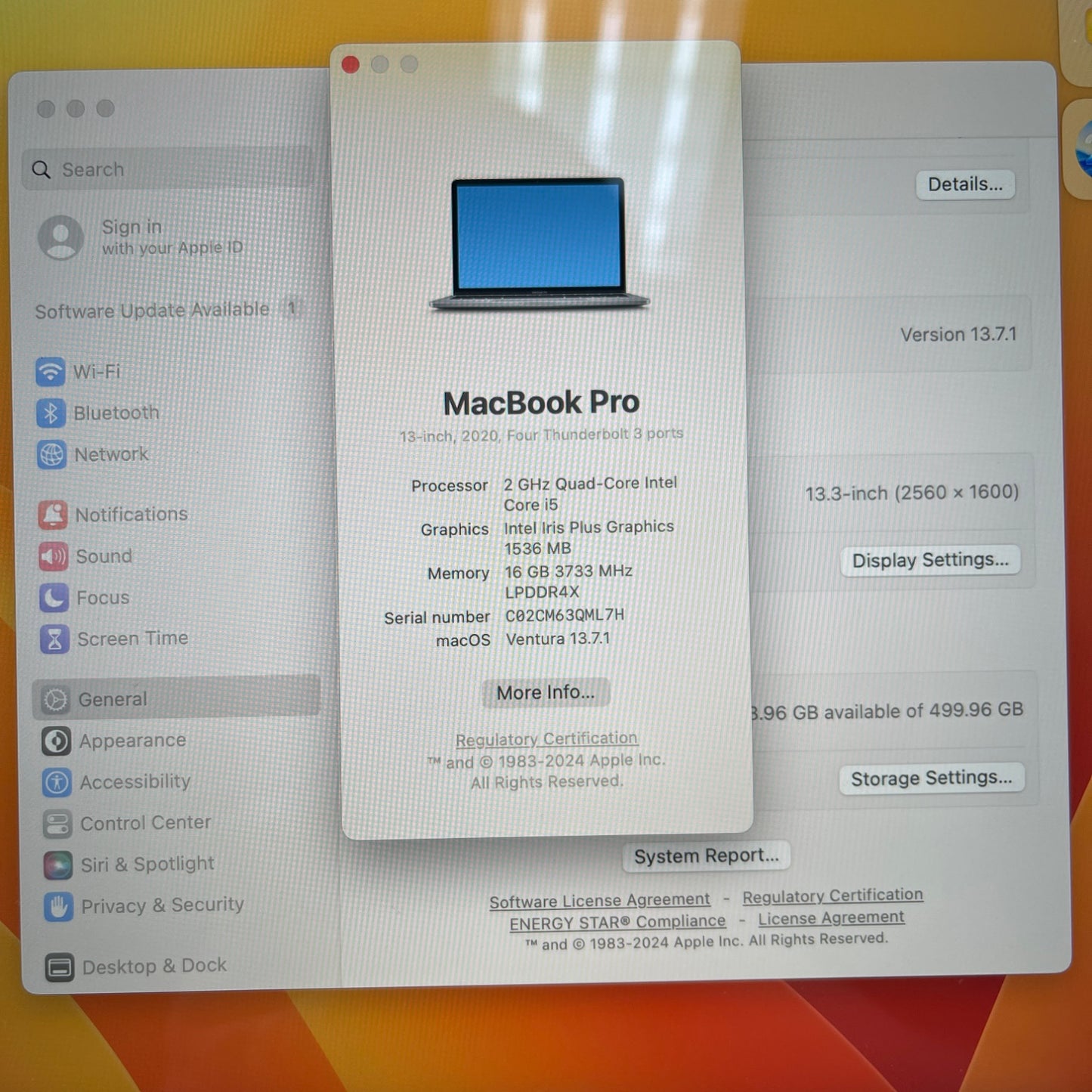Select the General gear icon

click(x=55, y=700)
